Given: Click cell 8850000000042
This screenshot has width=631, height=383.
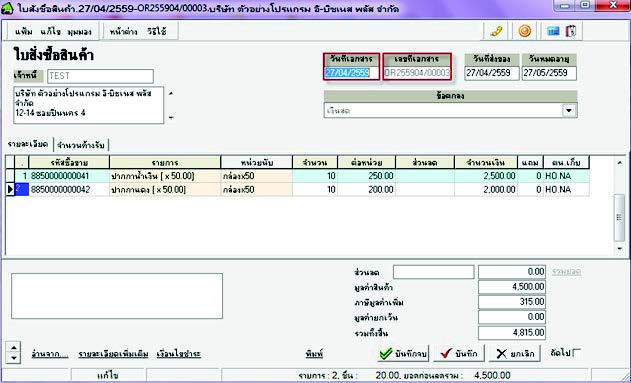Looking at the screenshot, I should click(x=69, y=189).
